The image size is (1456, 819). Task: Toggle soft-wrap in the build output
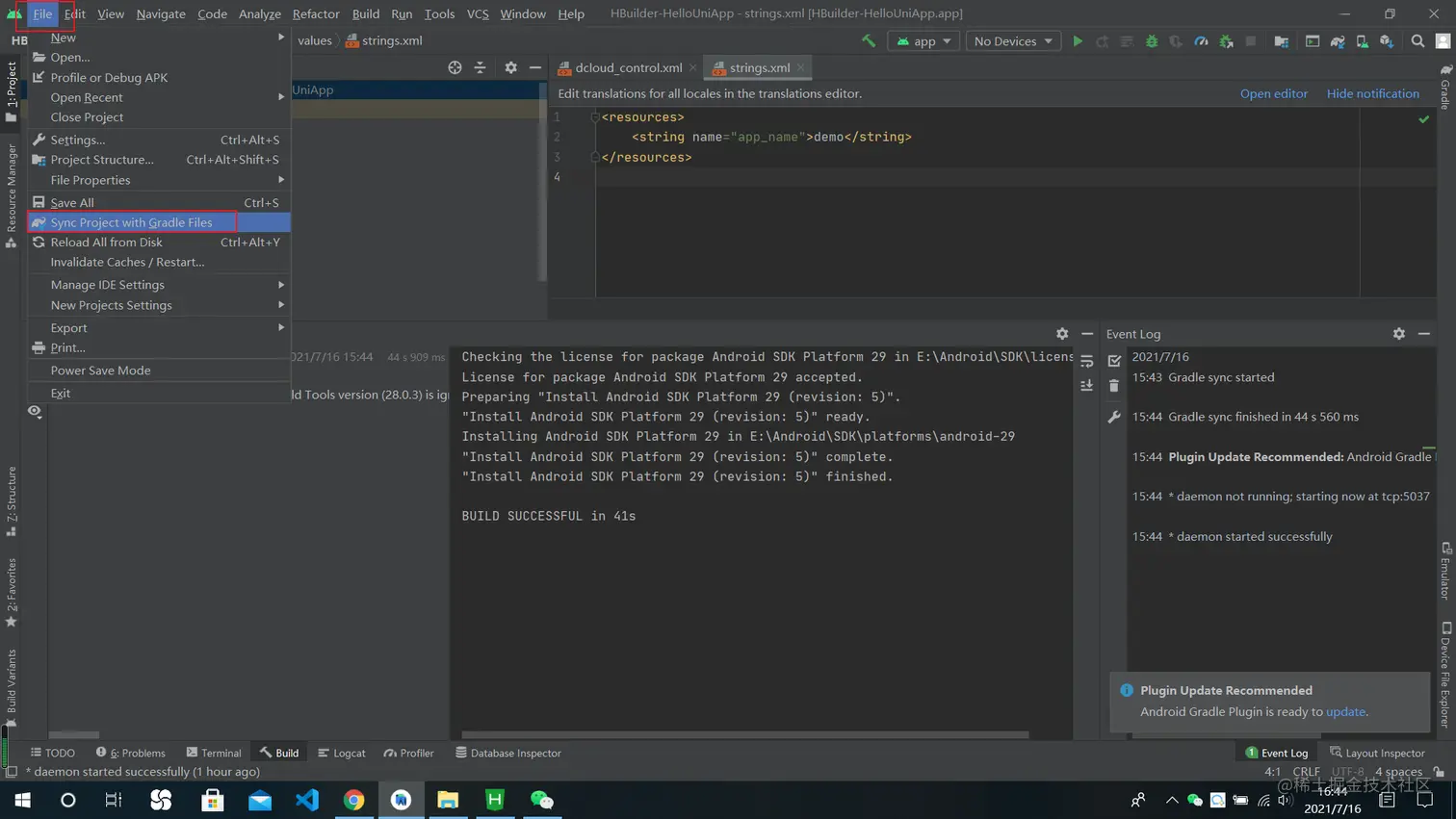coord(1087,362)
